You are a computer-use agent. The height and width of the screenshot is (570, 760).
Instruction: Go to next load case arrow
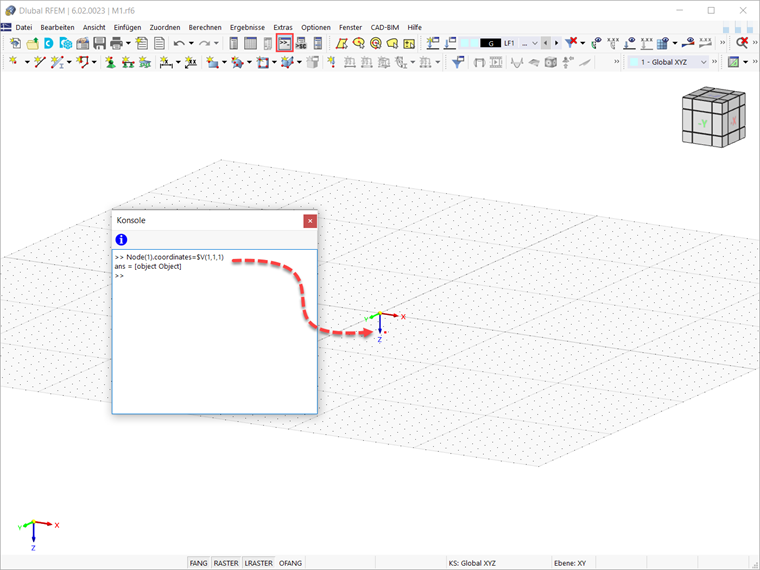[x=556, y=43]
